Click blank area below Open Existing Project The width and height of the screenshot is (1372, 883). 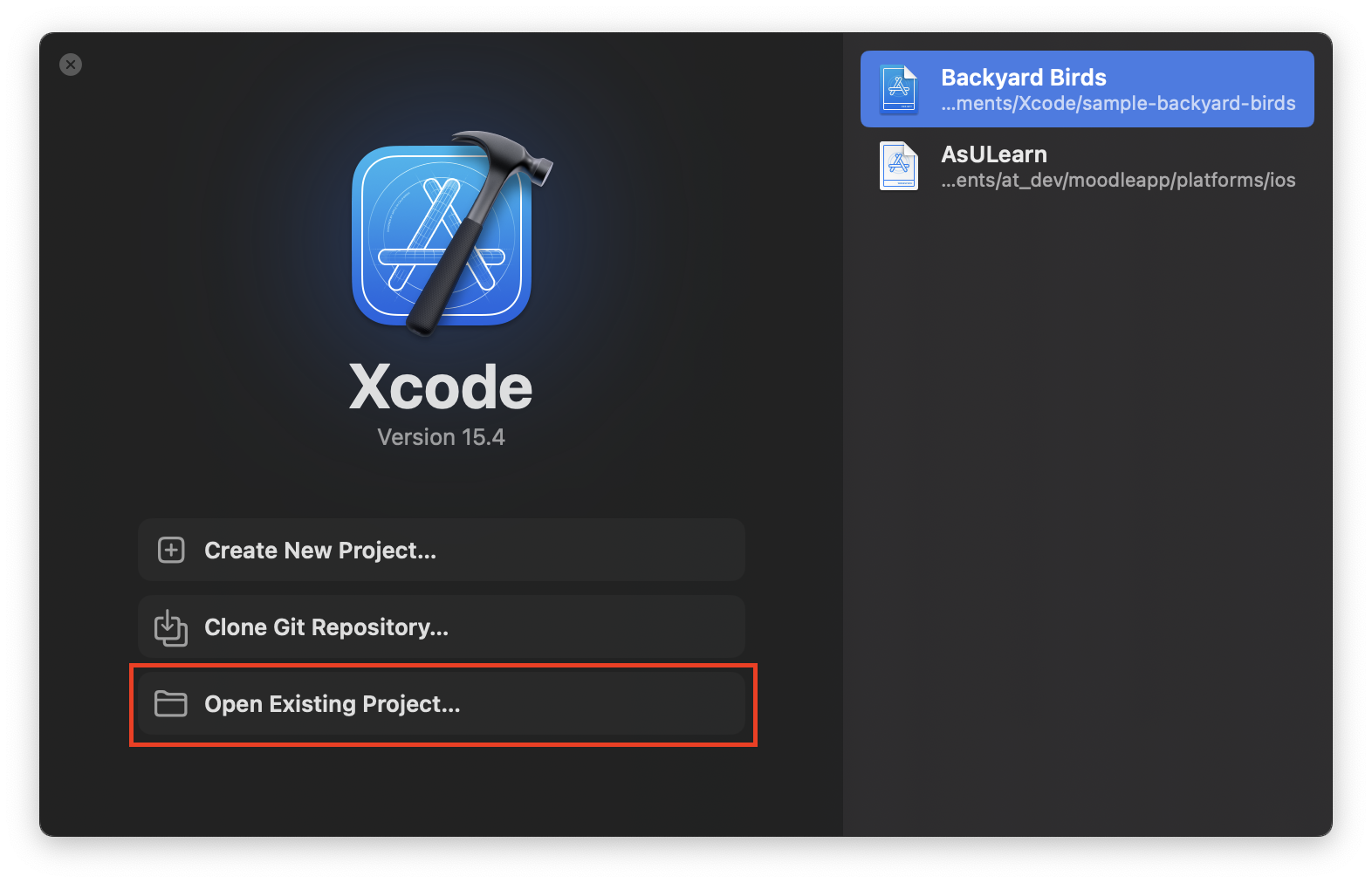pyautogui.click(x=441, y=790)
